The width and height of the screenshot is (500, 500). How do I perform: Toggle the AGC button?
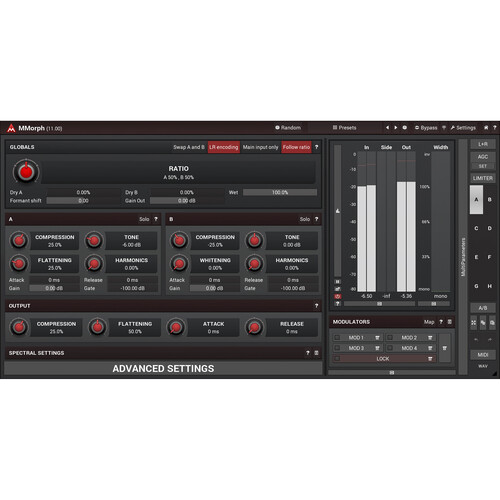tap(483, 157)
